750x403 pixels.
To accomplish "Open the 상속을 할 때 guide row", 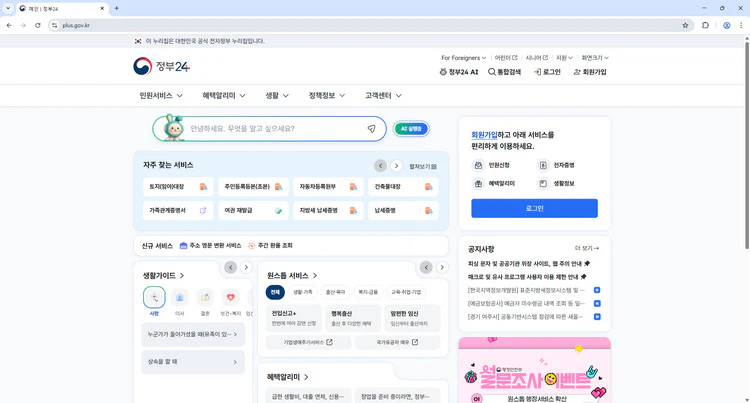I will point(193,362).
